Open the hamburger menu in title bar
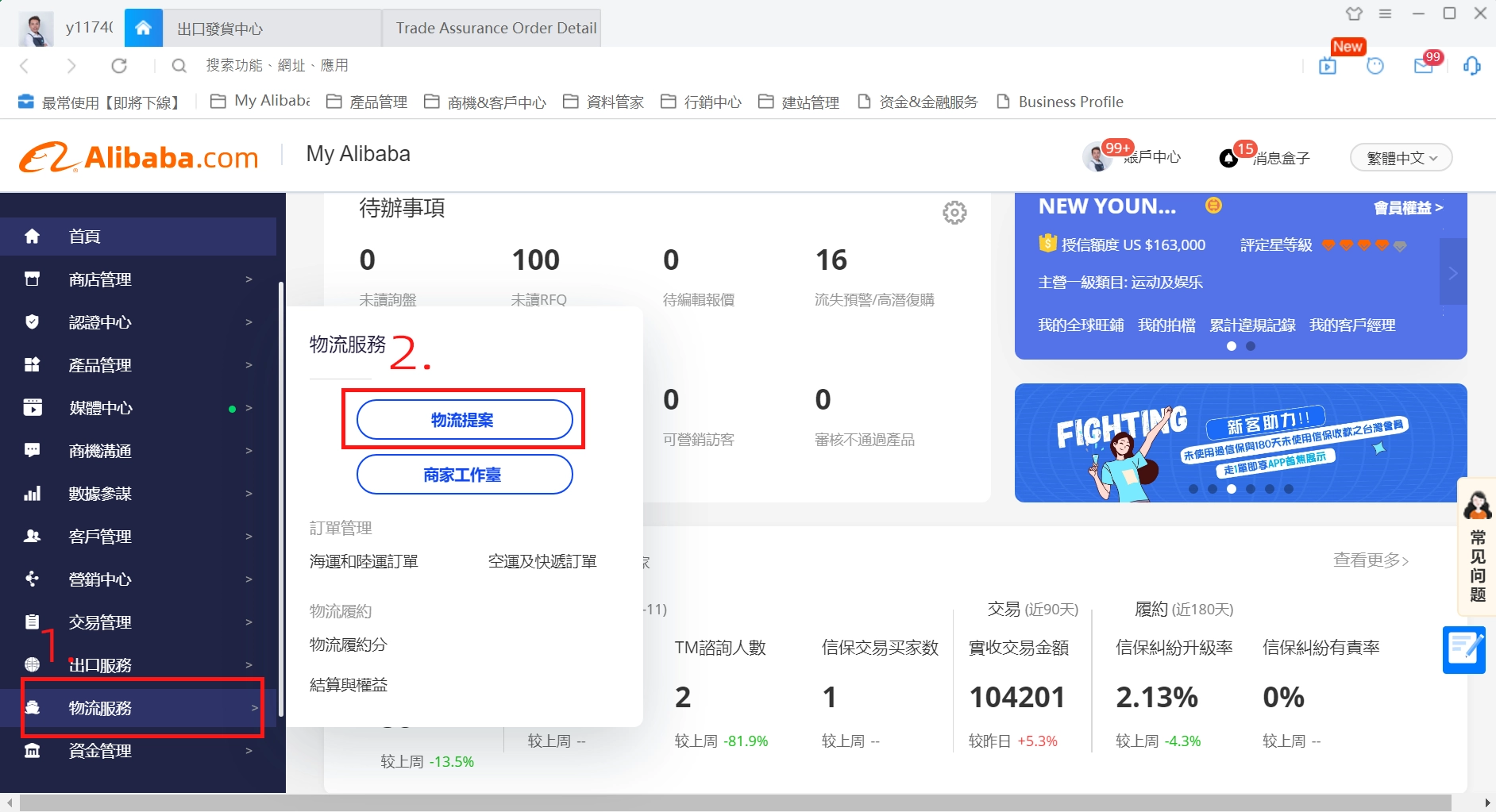1496x812 pixels. click(x=1386, y=13)
